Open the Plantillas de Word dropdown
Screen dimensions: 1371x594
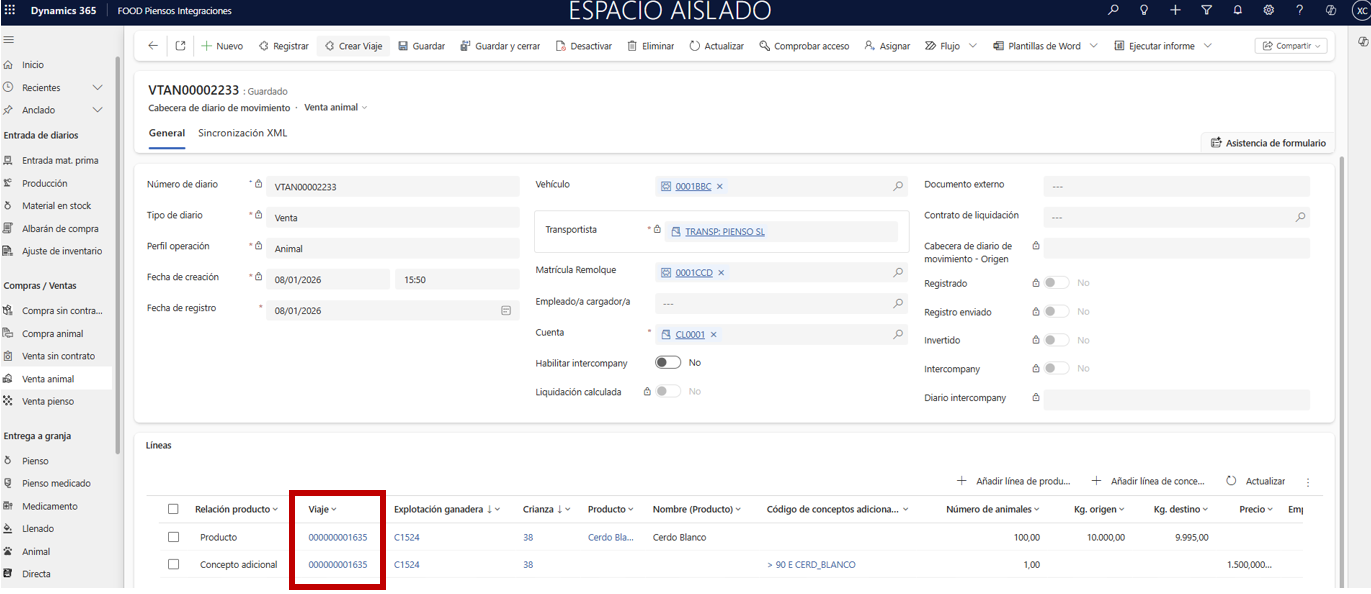(1093, 46)
